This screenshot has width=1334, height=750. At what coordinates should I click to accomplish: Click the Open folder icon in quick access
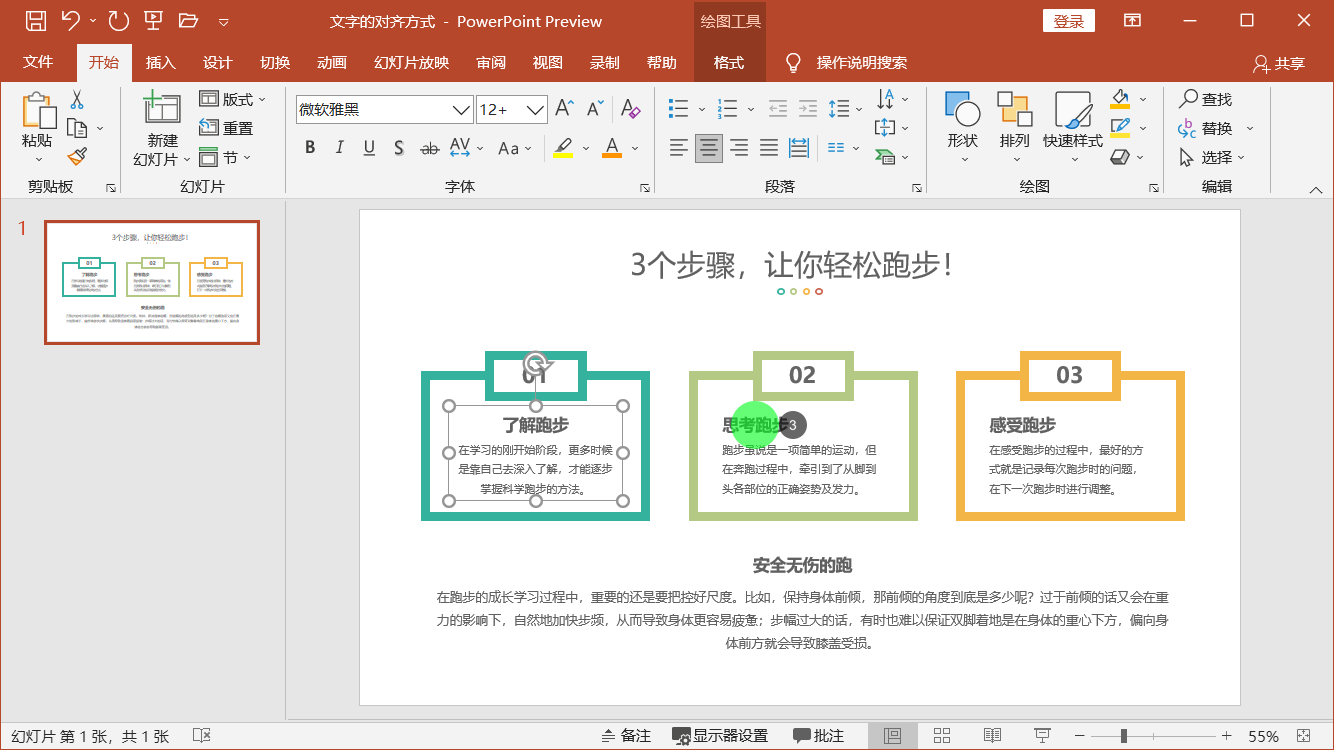point(188,21)
